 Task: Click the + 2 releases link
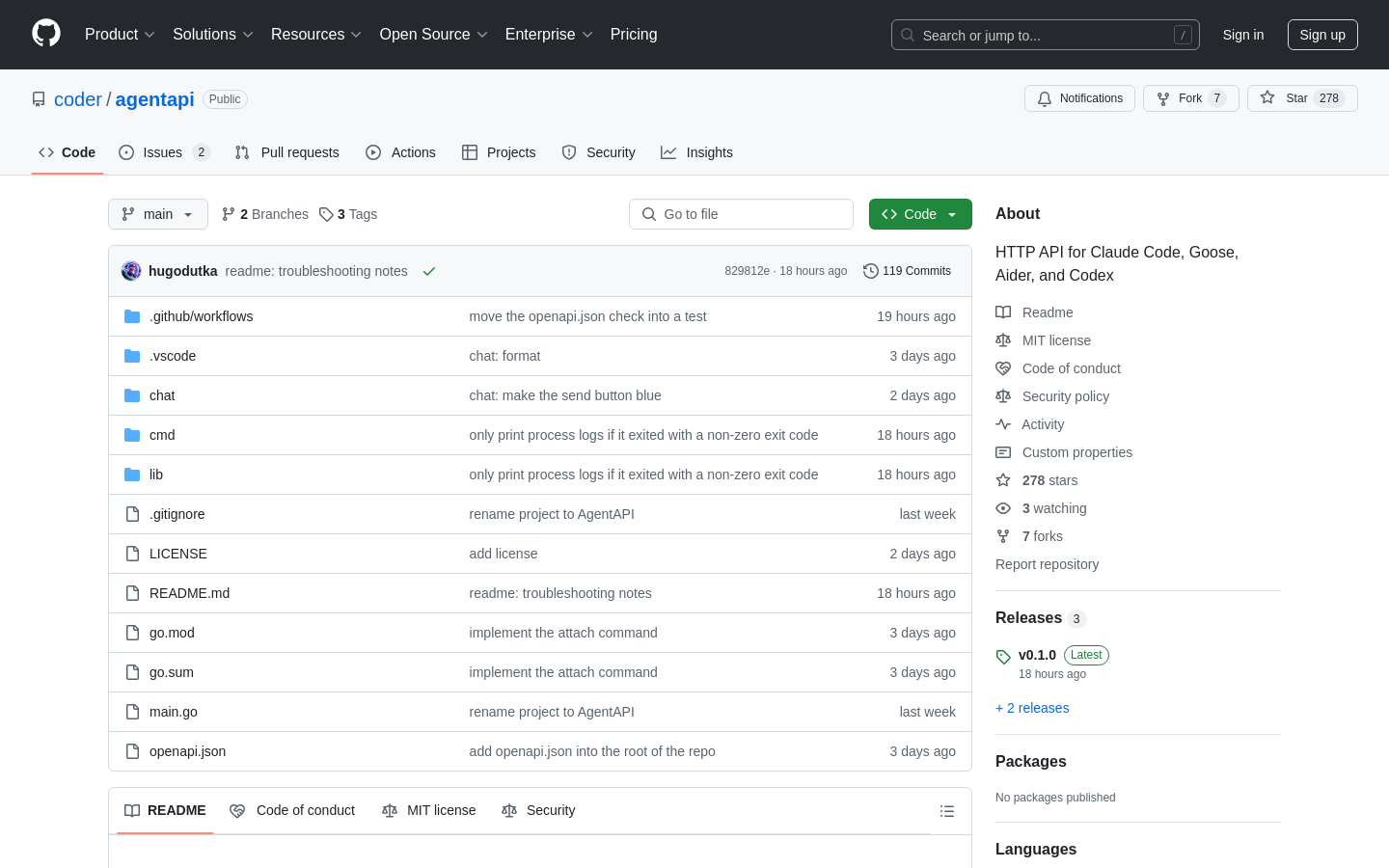point(1032,708)
